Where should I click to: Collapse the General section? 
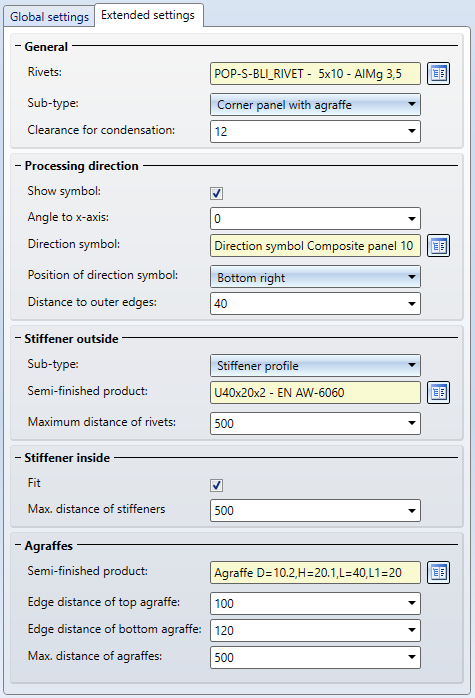pos(18,46)
